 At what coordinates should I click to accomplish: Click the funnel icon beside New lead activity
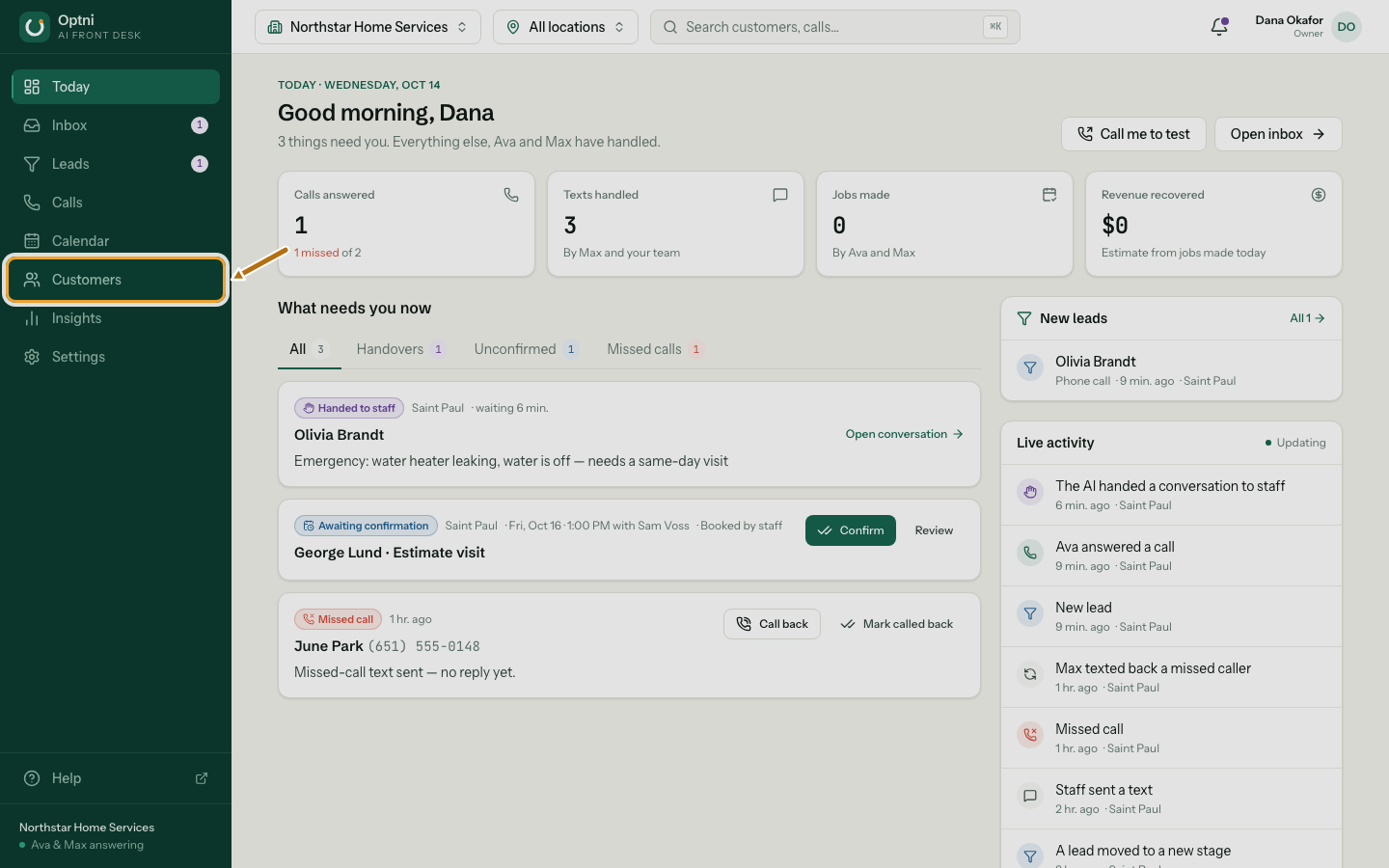(x=1030, y=613)
